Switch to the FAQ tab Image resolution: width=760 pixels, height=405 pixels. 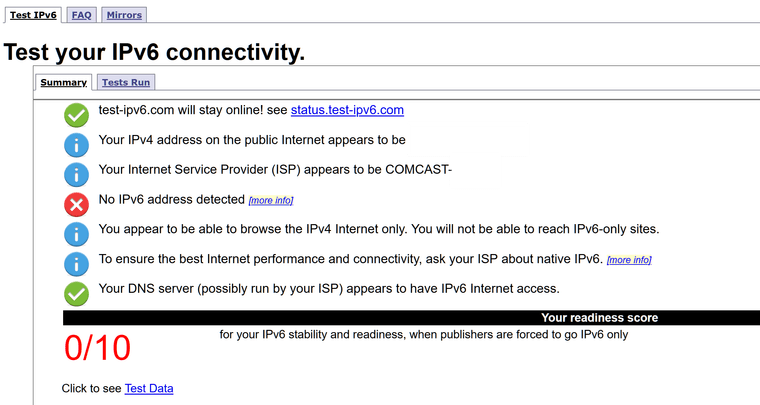point(82,15)
